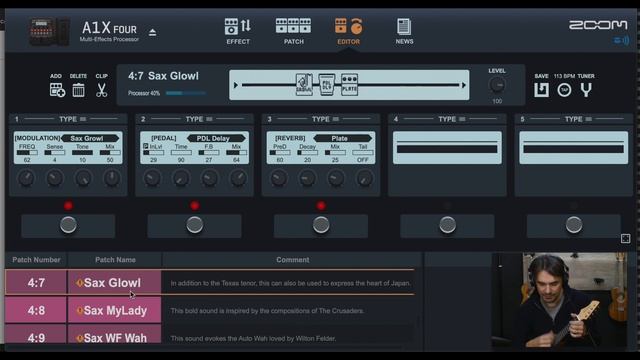Click the Plate Mix knob

336,178
